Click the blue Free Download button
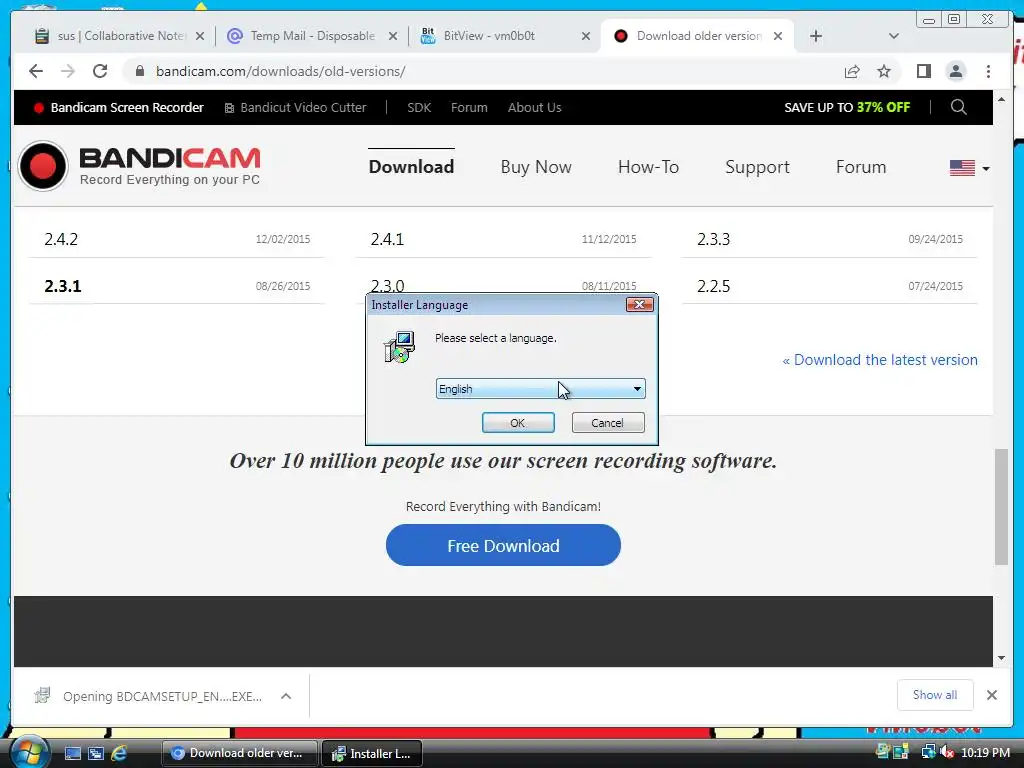1024x768 pixels. 503,545
